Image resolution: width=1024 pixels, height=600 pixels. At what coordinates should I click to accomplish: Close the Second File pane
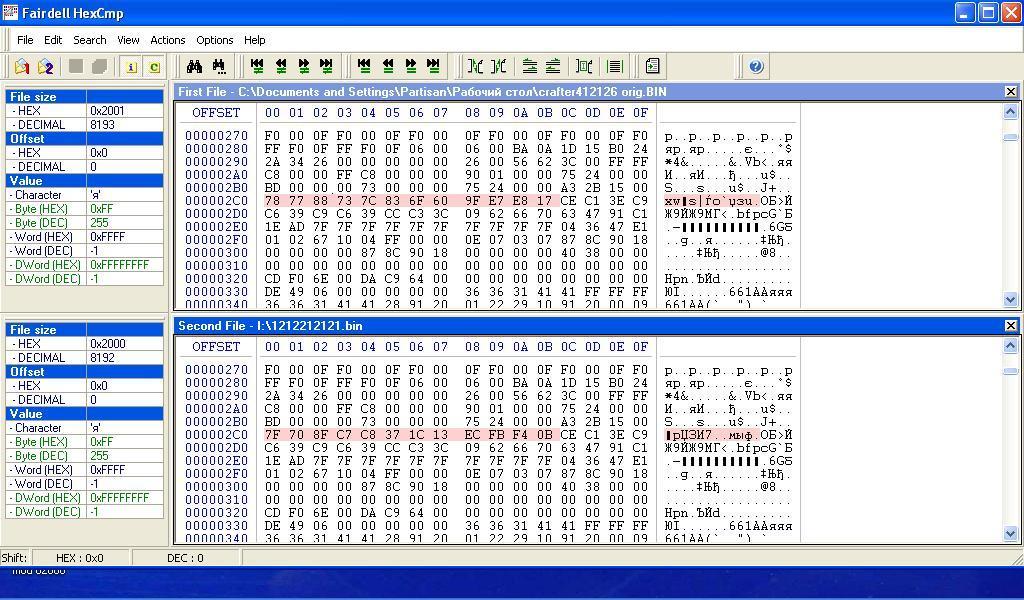click(x=1010, y=325)
